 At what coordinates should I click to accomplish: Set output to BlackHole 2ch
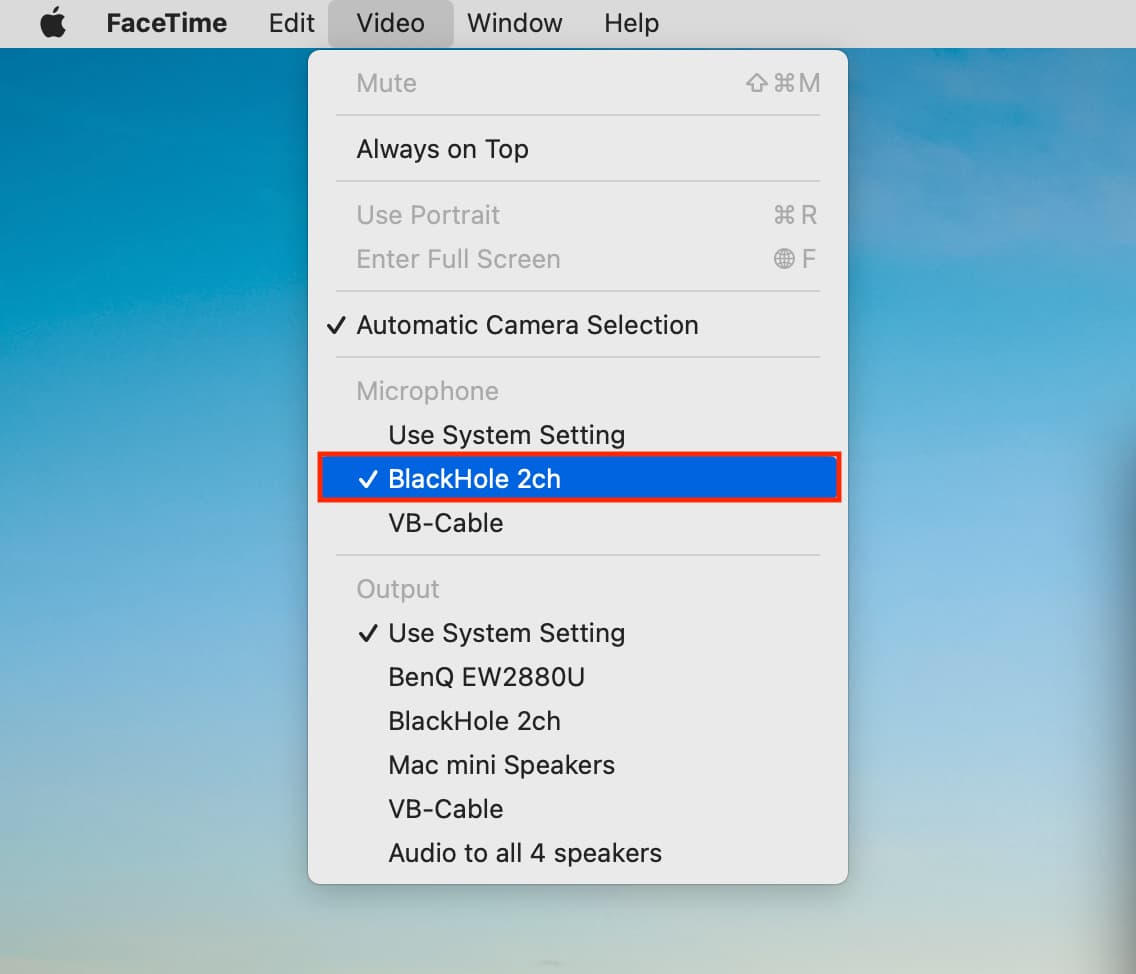(x=577, y=721)
